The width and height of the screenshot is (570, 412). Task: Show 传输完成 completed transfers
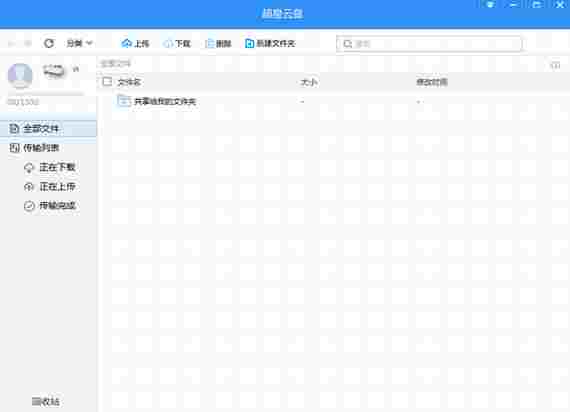[x=50, y=206]
